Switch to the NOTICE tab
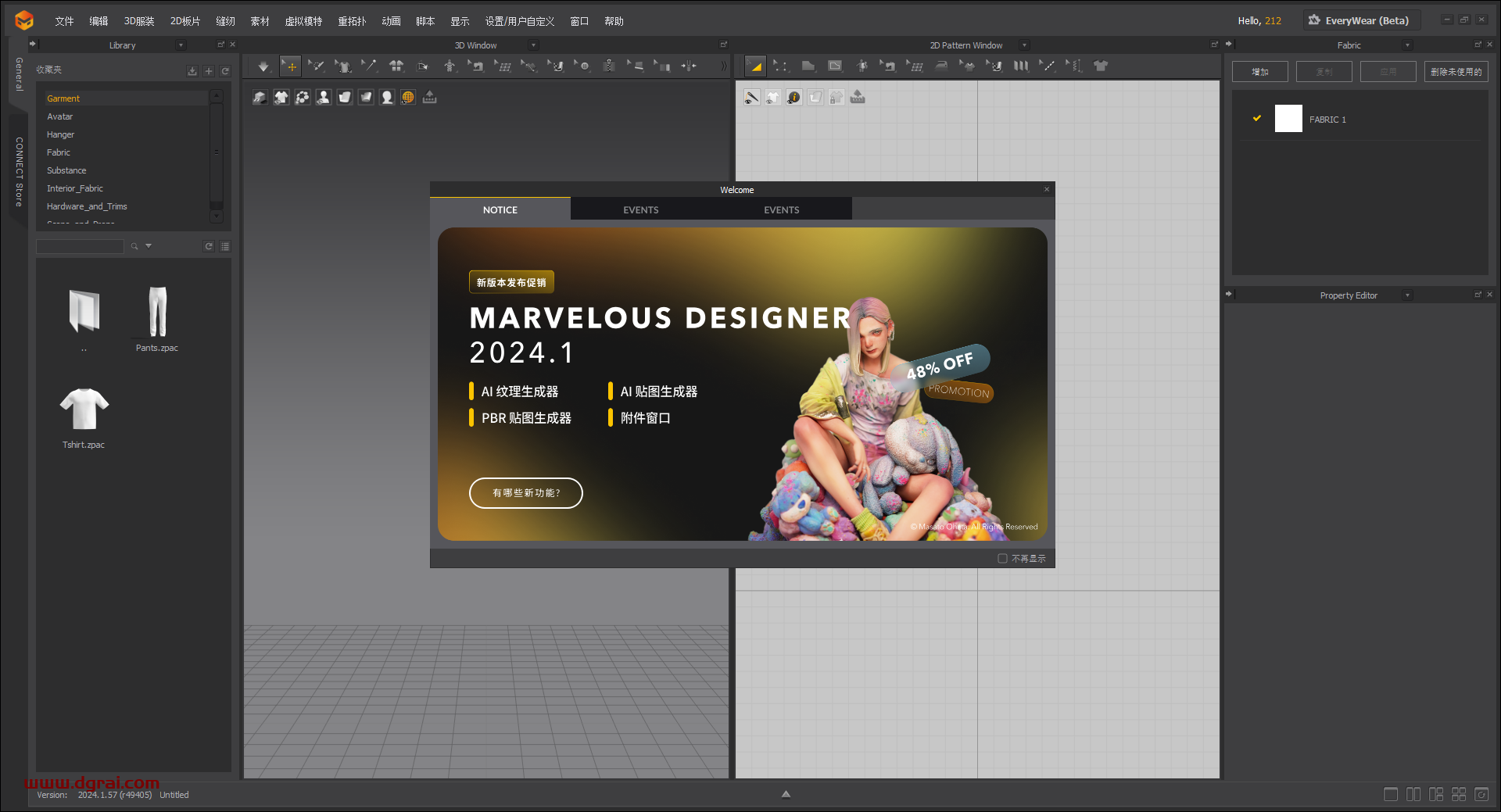Viewport: 1501px width, 812px height. coord(500,209)
